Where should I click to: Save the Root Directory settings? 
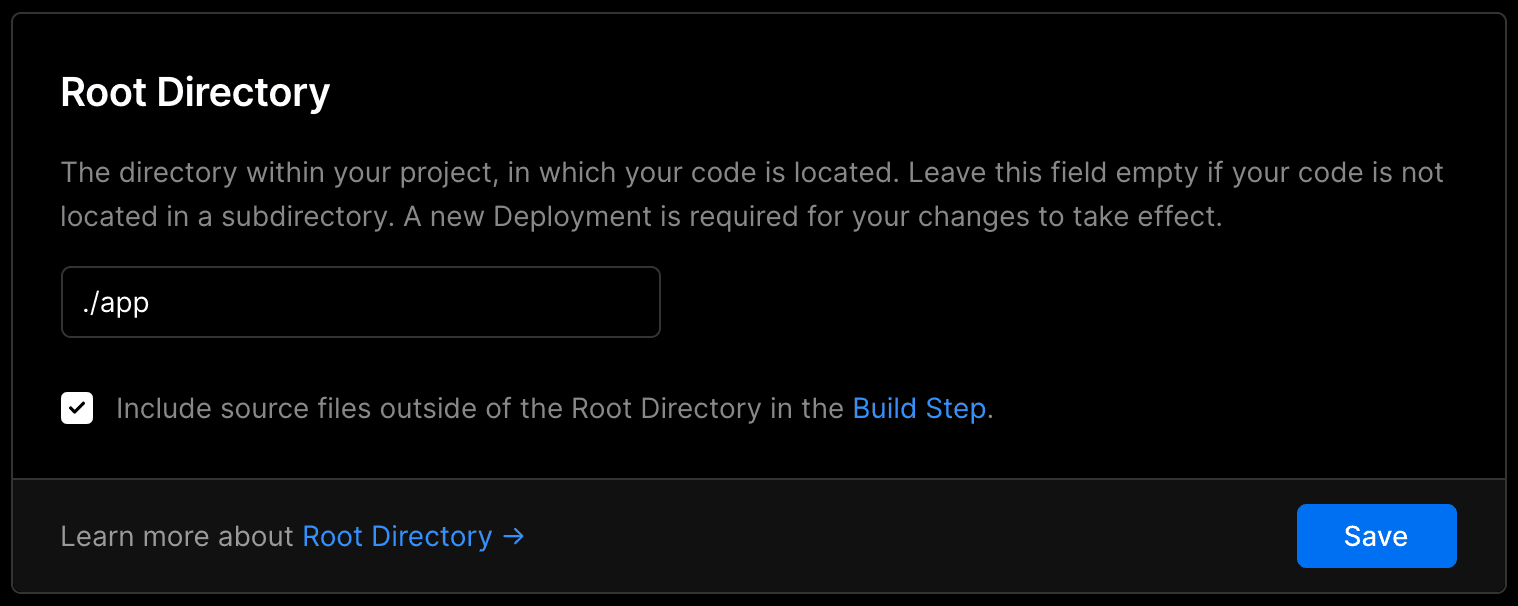pyautogui.click(x=1376, y=536)
